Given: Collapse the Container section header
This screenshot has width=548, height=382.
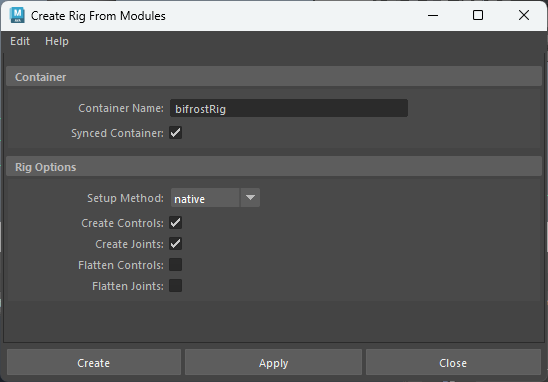Looking at the screenshot, I should [274, 77].
